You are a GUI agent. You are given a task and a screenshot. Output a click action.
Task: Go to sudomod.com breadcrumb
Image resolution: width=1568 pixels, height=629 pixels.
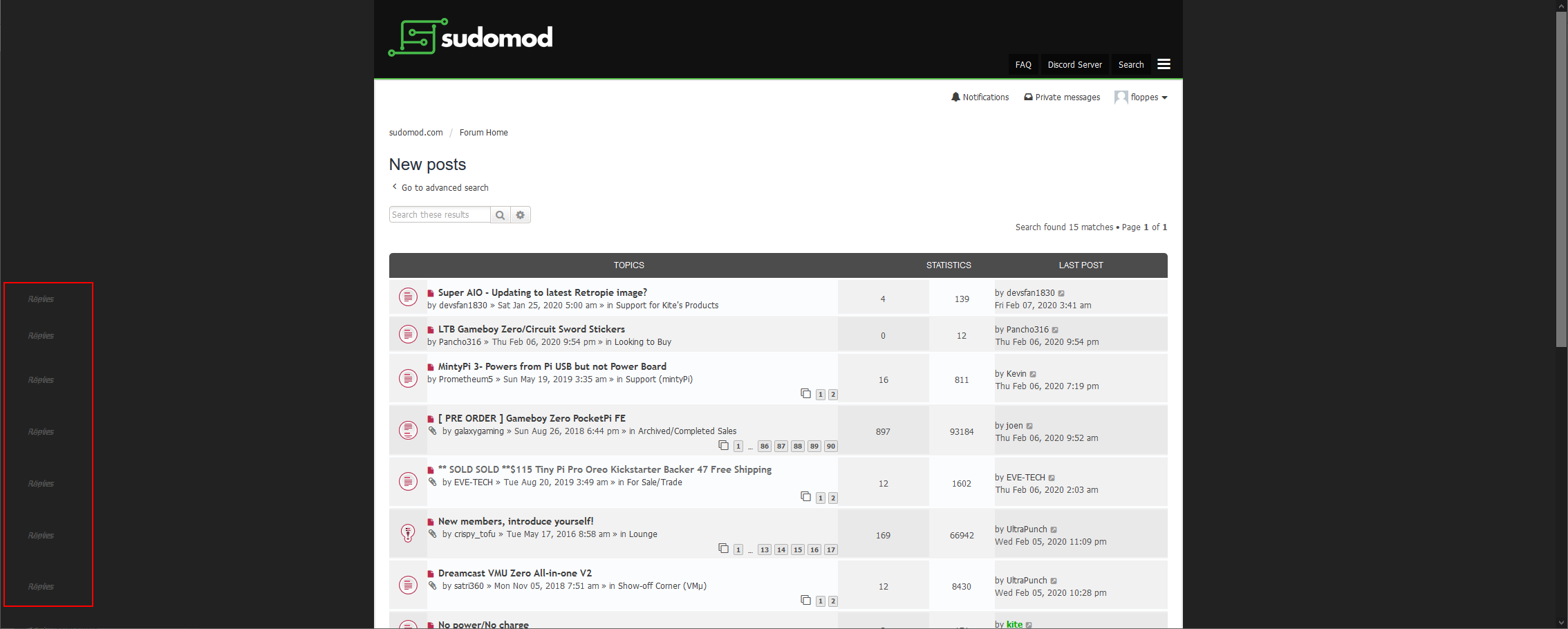416,133
